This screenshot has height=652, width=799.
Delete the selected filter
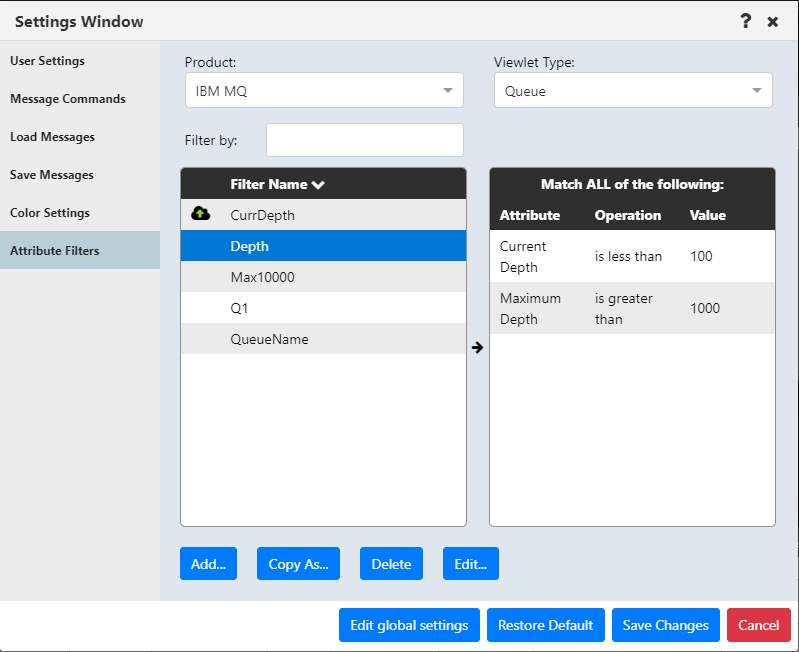[x=391, y=564]
